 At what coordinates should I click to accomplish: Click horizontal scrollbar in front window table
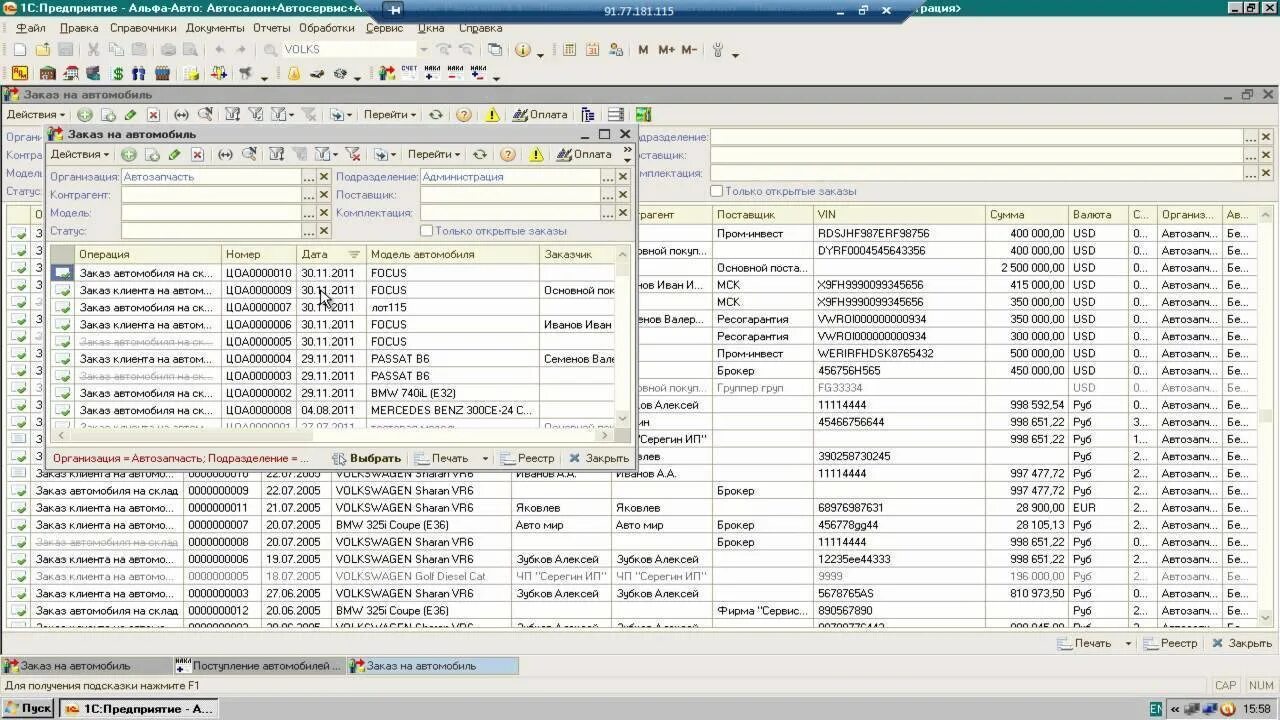pyautogui.click(x=332, y=435)
